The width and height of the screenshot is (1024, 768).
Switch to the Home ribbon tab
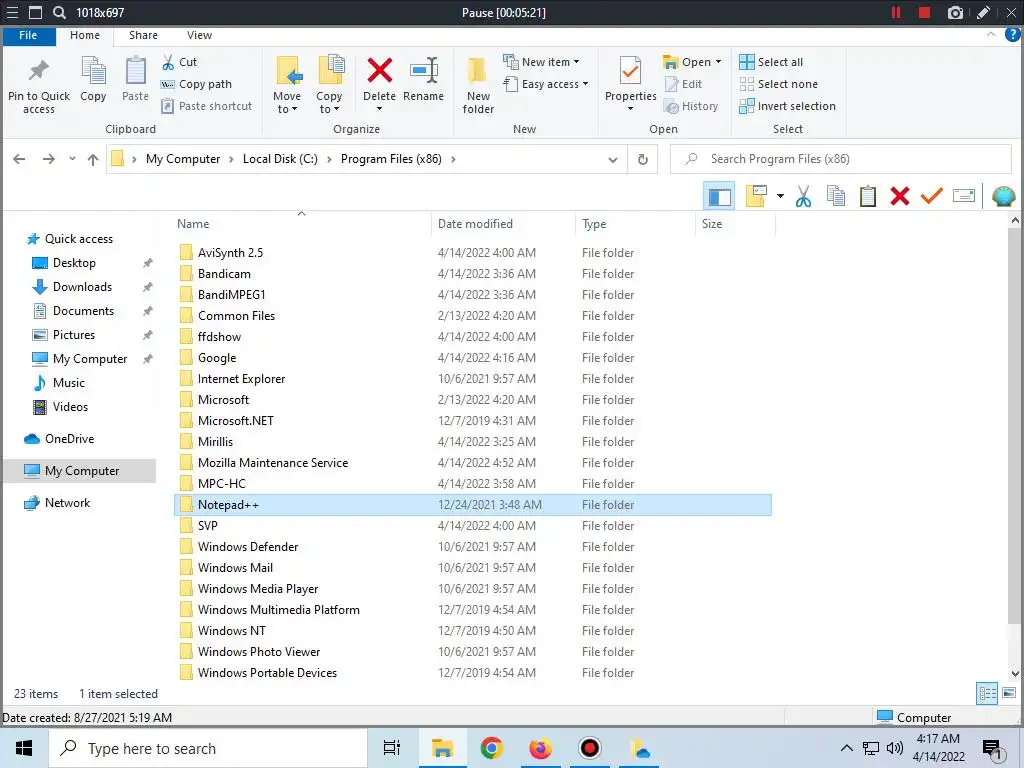click(85, 35)
